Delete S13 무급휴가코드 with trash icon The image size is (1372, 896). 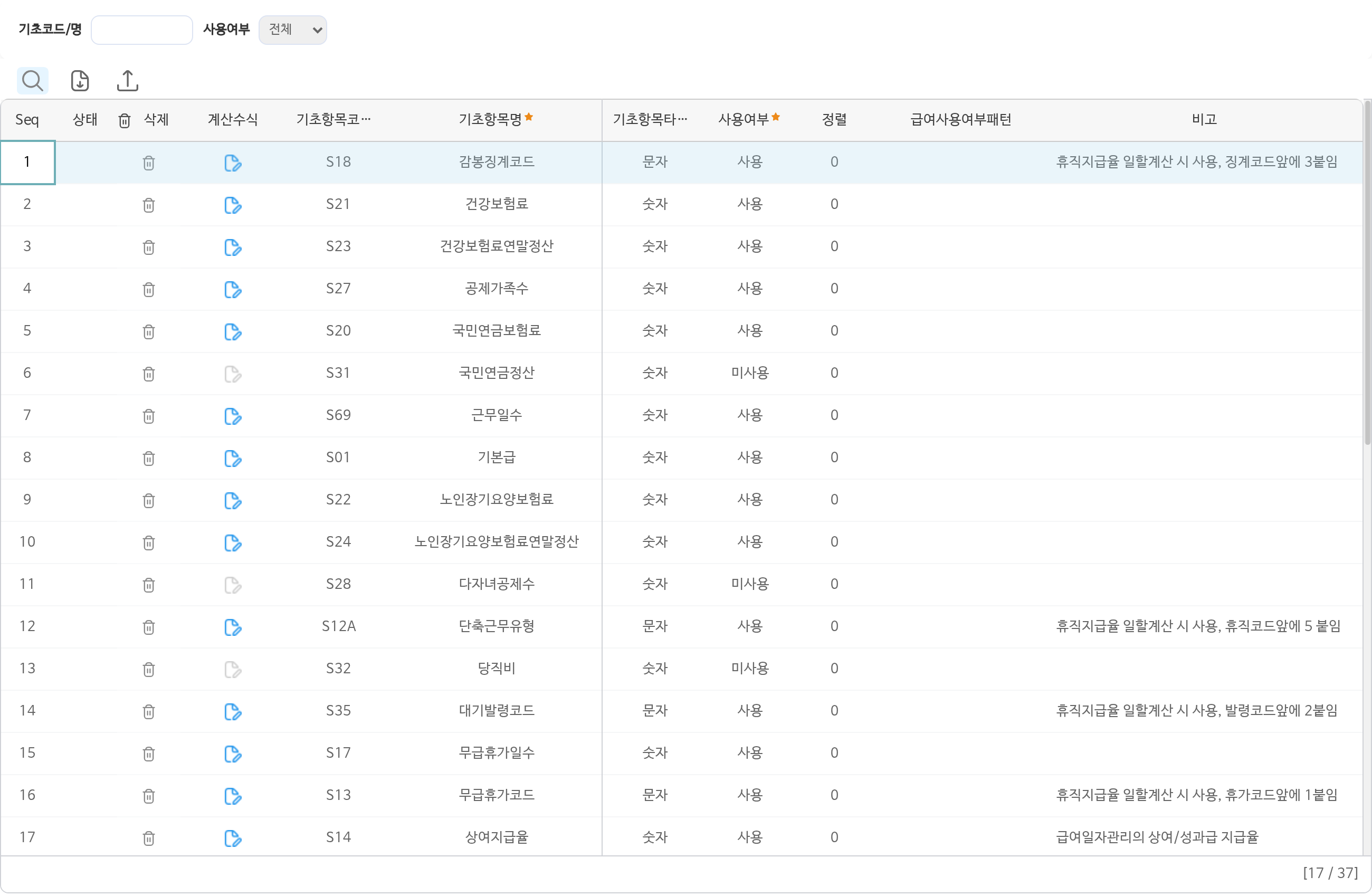(x=149, y=796)
